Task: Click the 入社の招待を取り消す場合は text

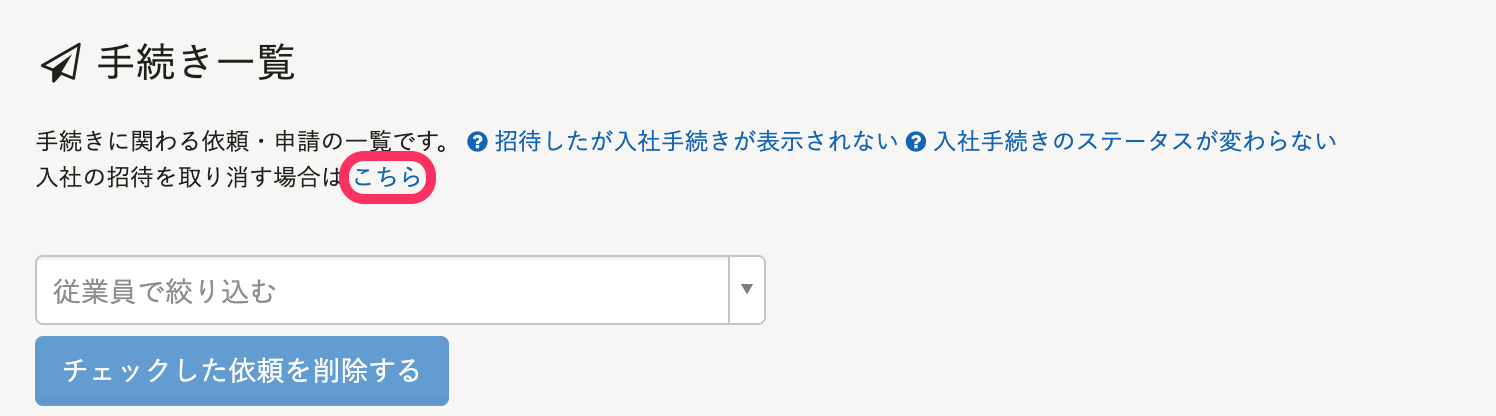Action: pyautogui.click(x=189, y=180)
